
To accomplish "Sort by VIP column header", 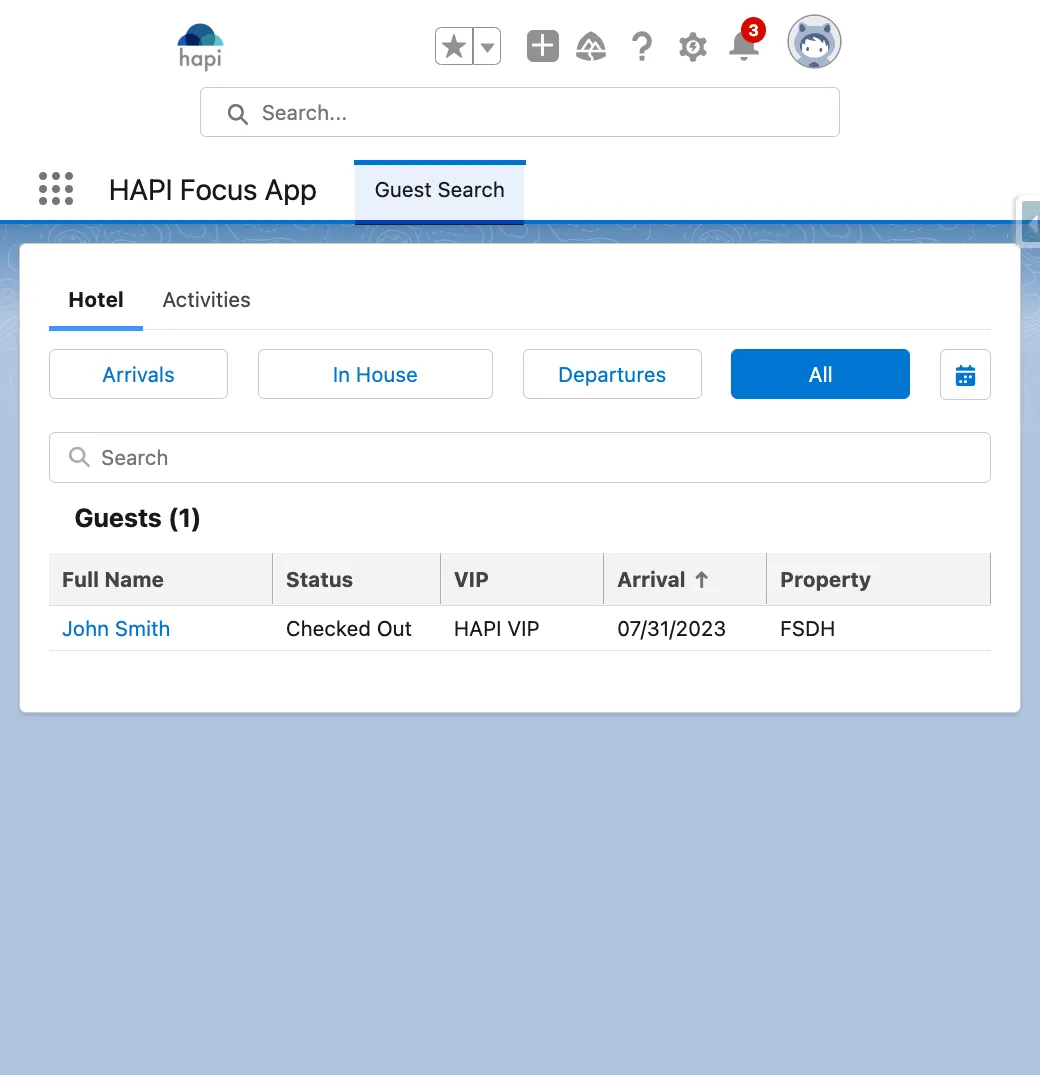I will 522,579.
